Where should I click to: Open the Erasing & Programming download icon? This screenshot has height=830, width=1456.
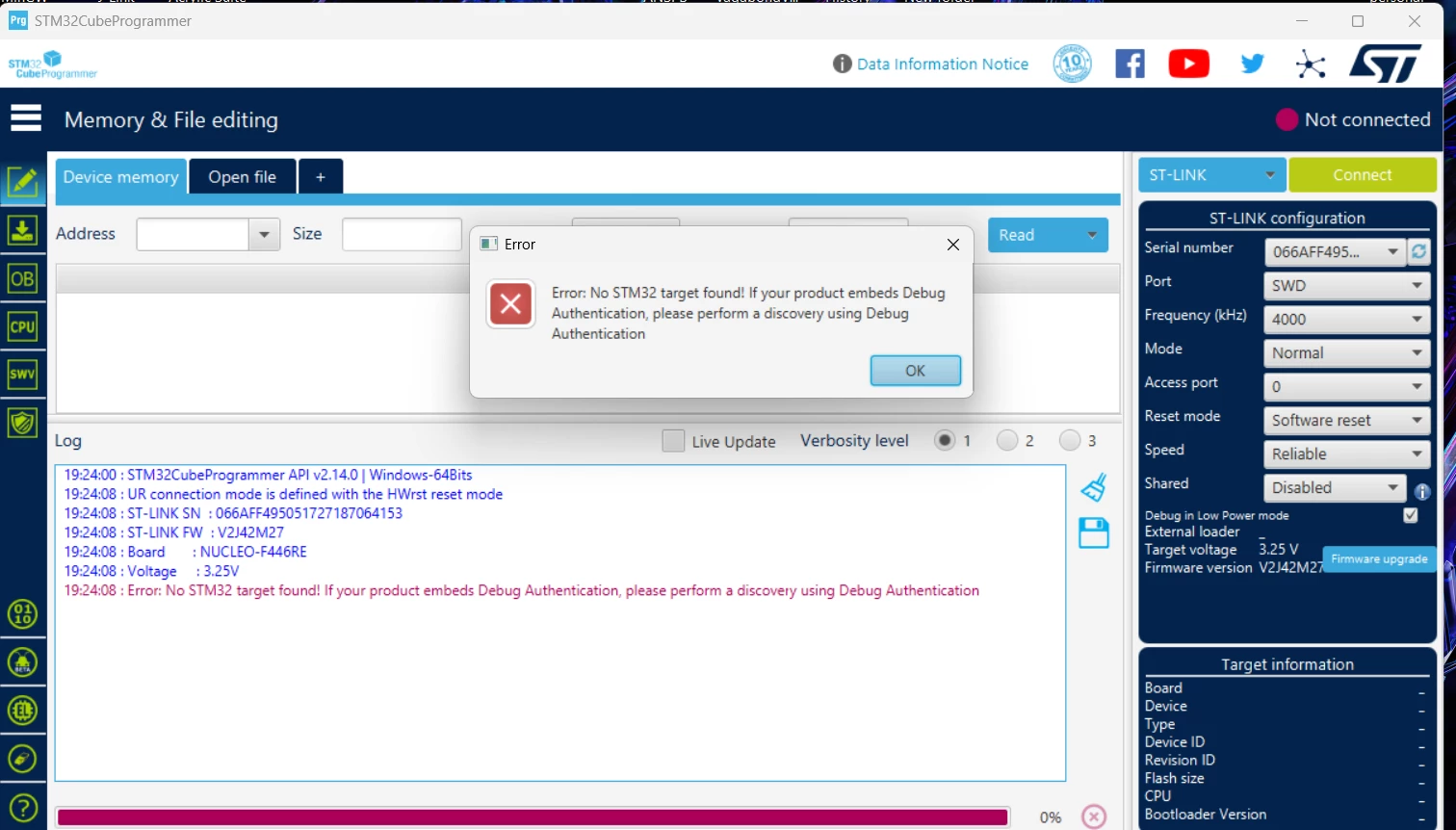pyautogui.click(x=22, y=230)
